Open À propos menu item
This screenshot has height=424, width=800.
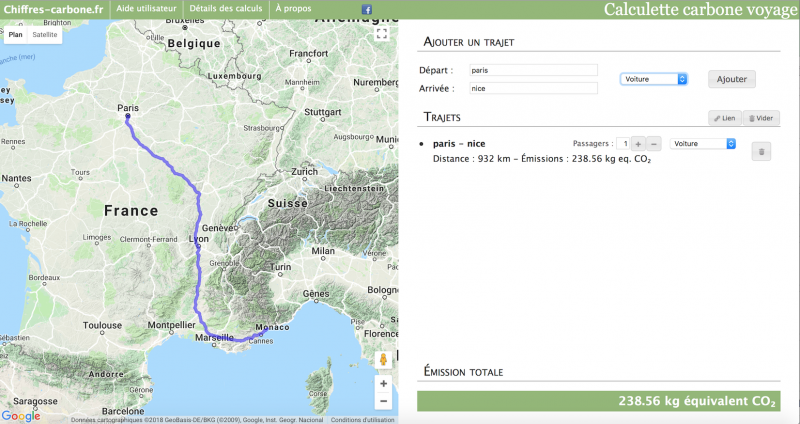coord(293,9)
